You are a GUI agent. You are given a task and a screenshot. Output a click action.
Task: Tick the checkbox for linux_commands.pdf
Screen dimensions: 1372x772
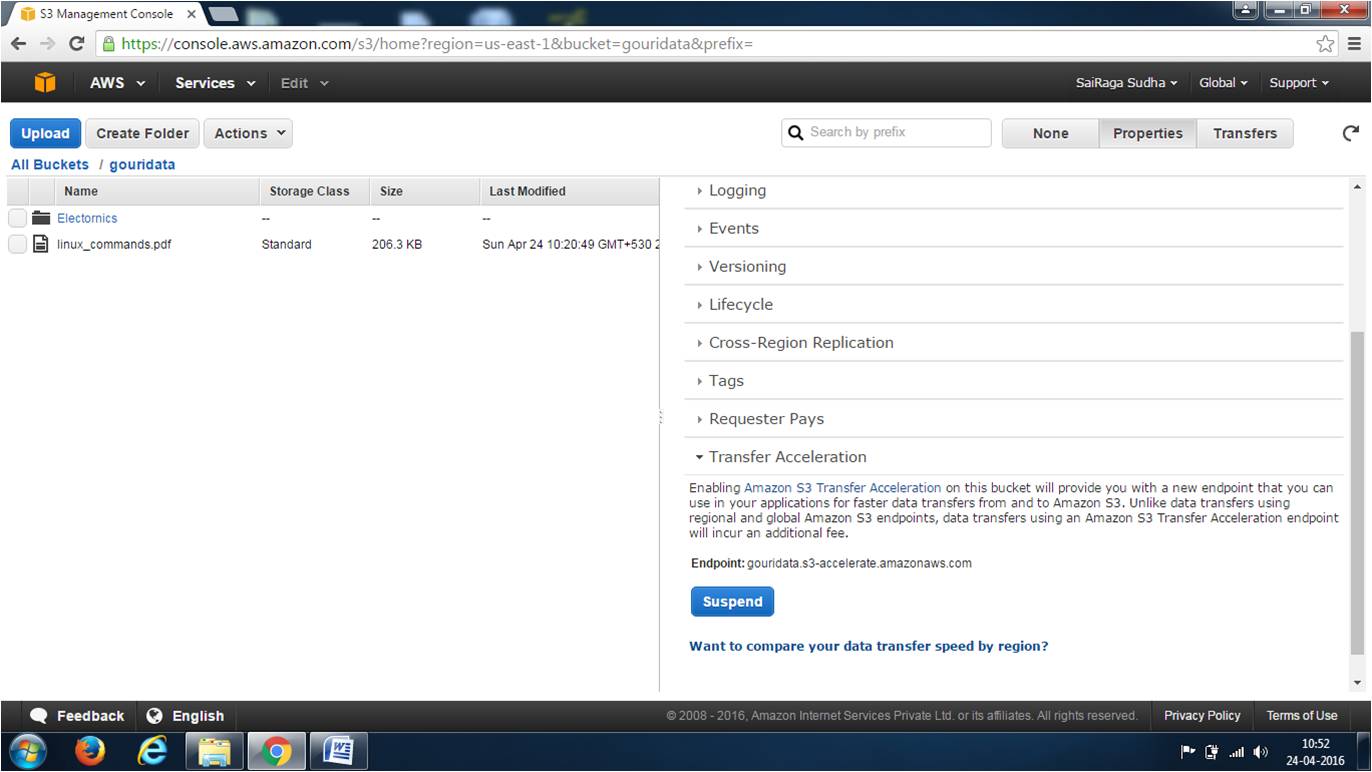(x=17, y=244)
